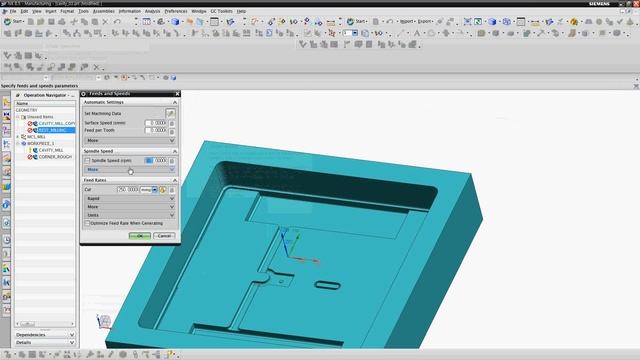Click the Undo arrow icon in left toolbar
This screenshot has height=360, width=640.
click(x=117, y=22)
